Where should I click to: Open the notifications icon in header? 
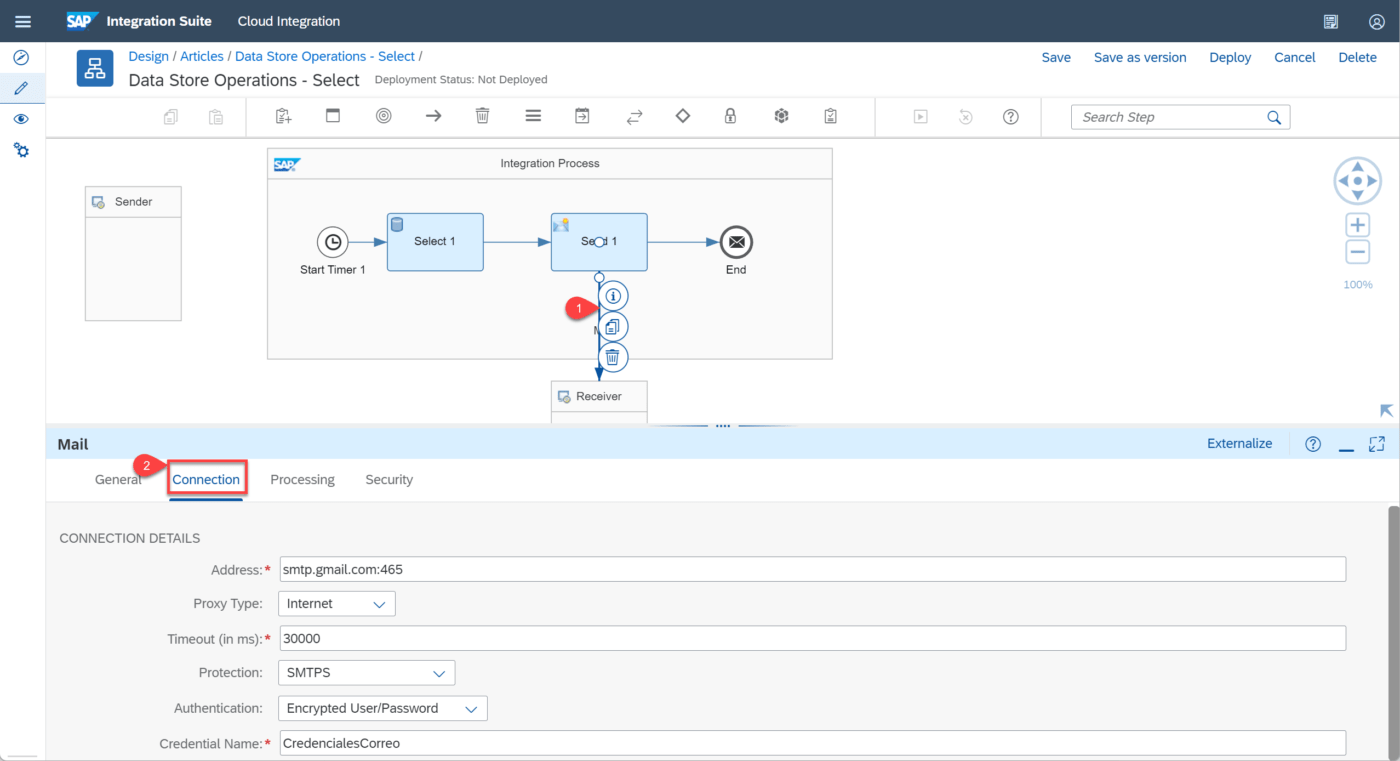pyautogui.click(x=1331, y=21)
